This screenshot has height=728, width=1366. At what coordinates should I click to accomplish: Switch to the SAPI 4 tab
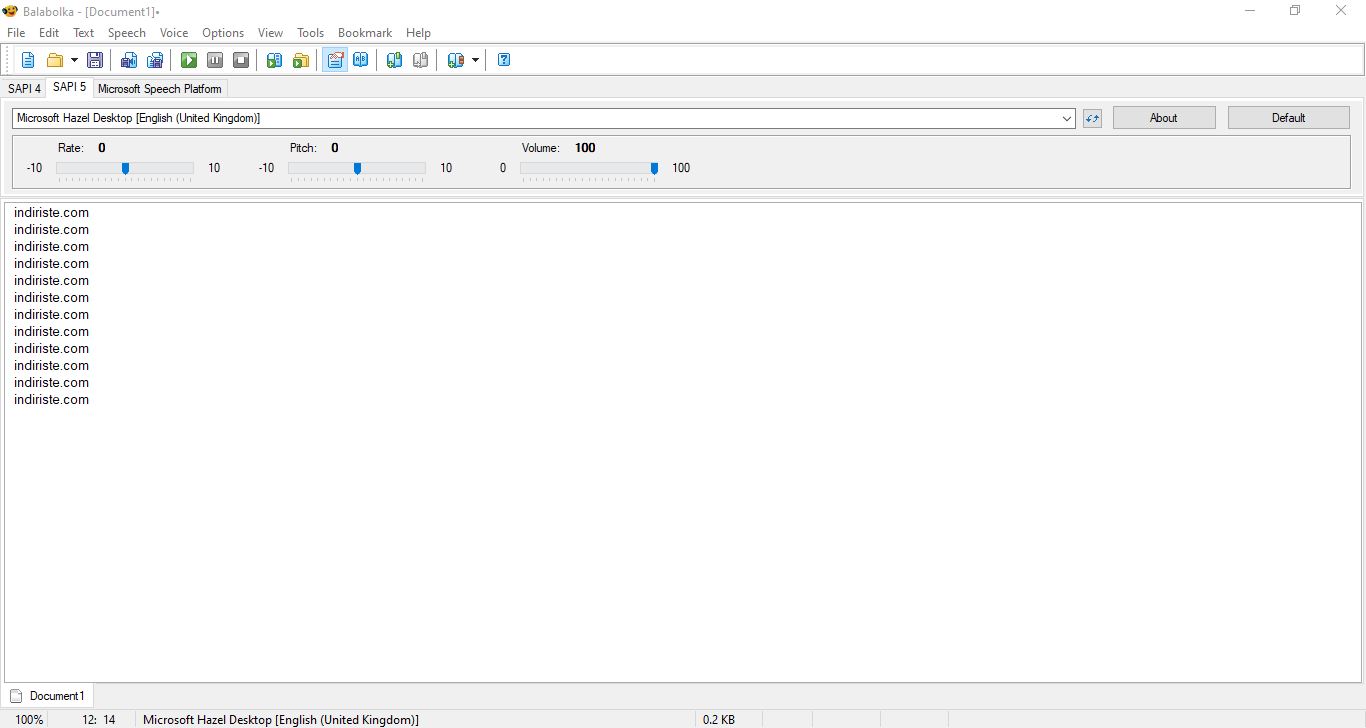click(24, 89)
